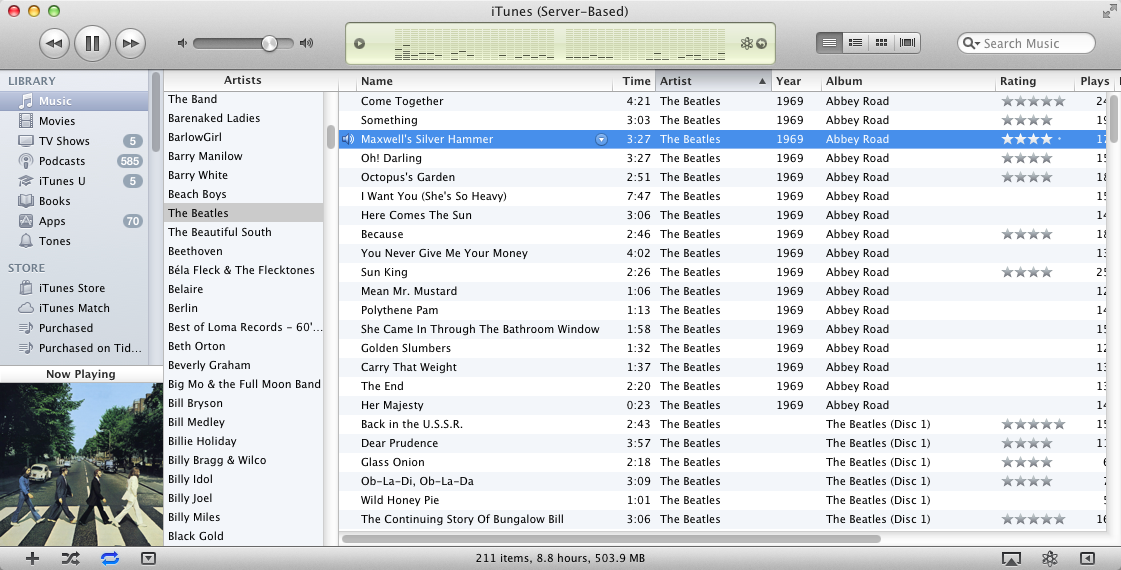Select the song Octopus's Garden
The height and width of the screenshot is (570, 1121).
pos(722,177)
